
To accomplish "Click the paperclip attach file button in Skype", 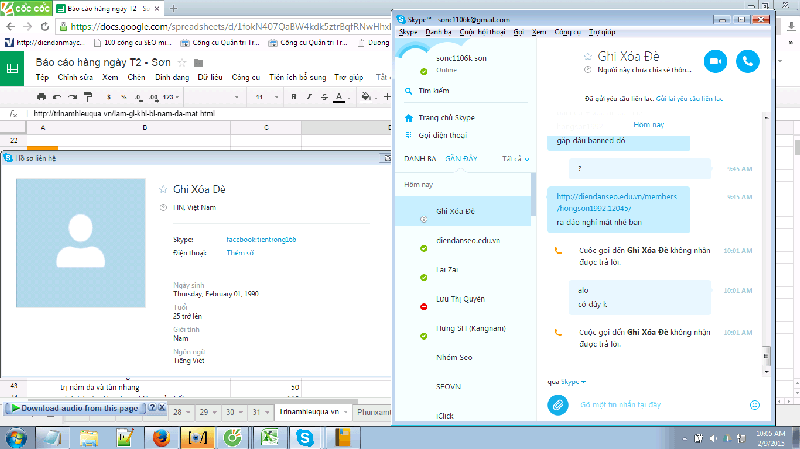I will click(x=558, y=405).
